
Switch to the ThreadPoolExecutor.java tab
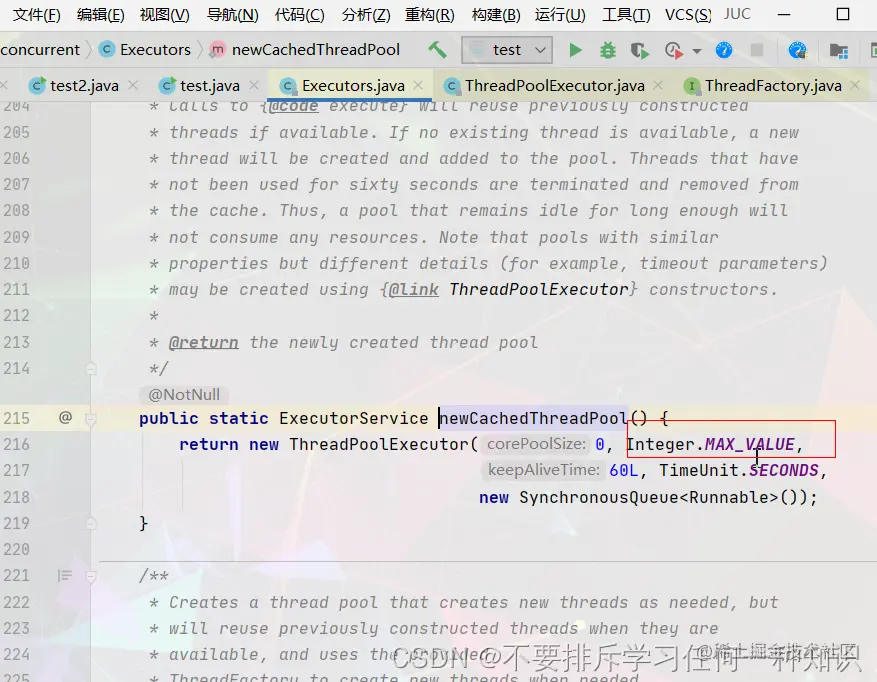point(554,86)
